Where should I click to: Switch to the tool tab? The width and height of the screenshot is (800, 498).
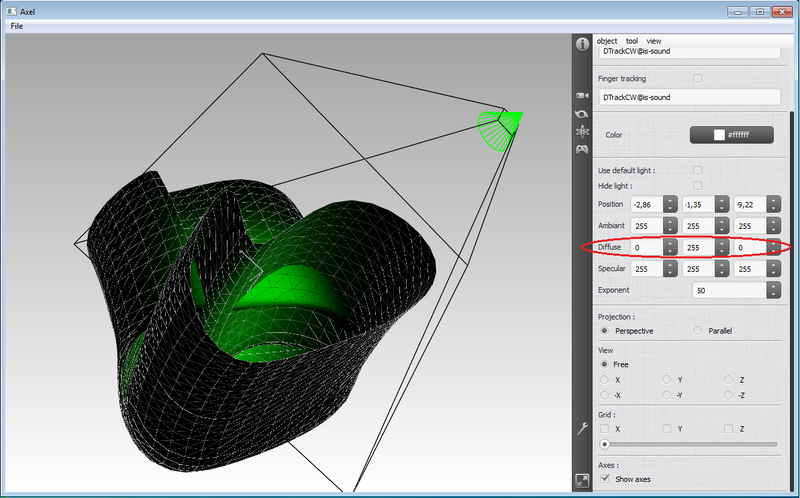point(632,41)
